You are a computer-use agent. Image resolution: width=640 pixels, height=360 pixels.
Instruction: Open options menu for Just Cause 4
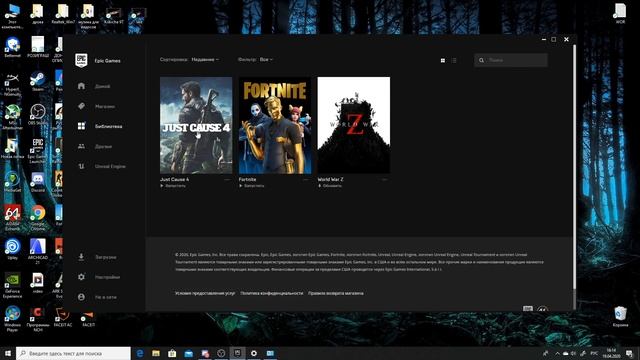coord(227,179)
